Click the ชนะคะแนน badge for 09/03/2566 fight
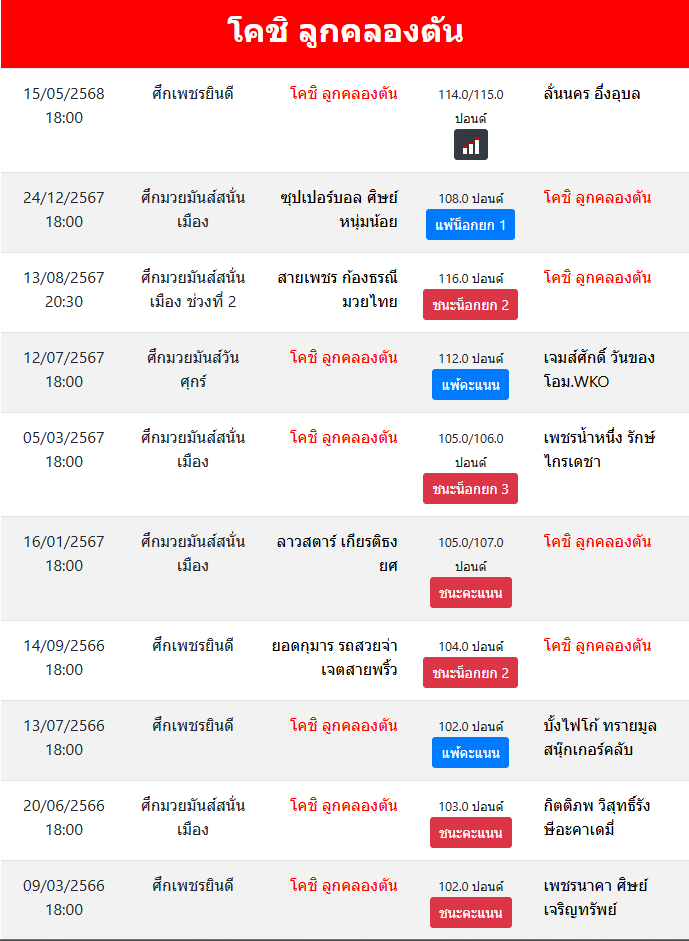689x941 pixels. [x=471, y=912]
